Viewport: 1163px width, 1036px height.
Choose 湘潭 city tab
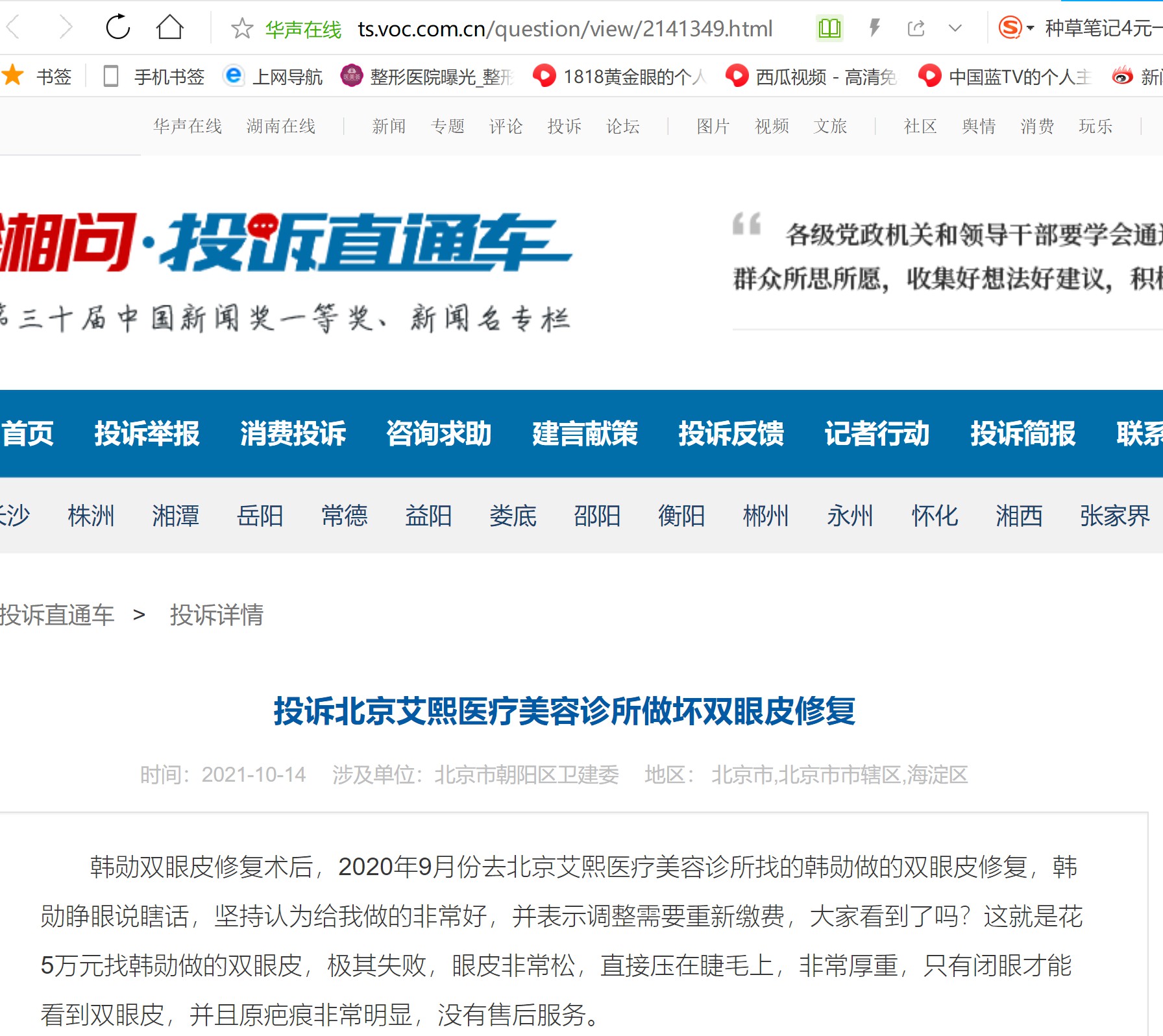pyautogui.click(x=175, y=516)
